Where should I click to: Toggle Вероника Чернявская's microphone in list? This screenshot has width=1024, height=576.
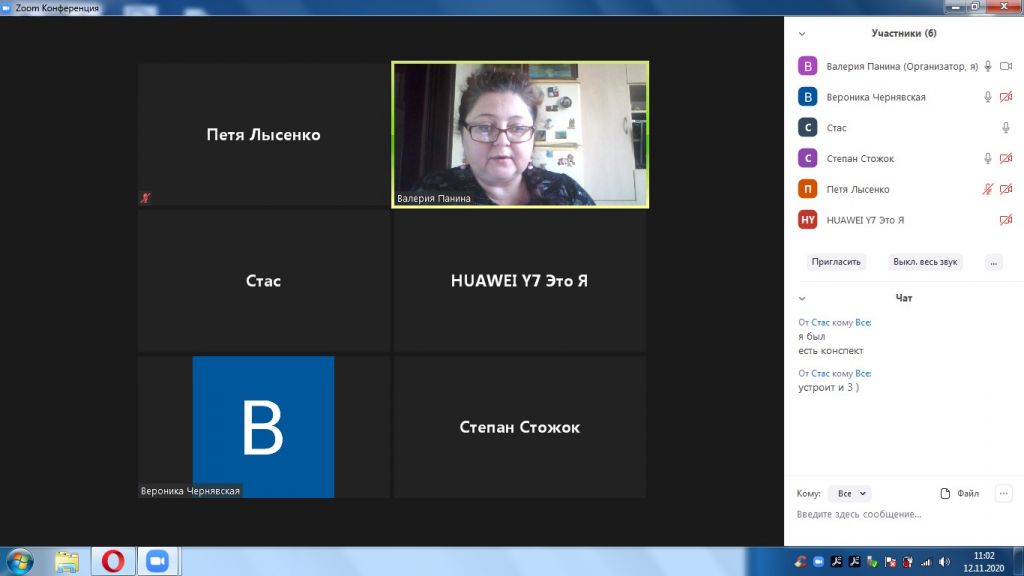988,97
